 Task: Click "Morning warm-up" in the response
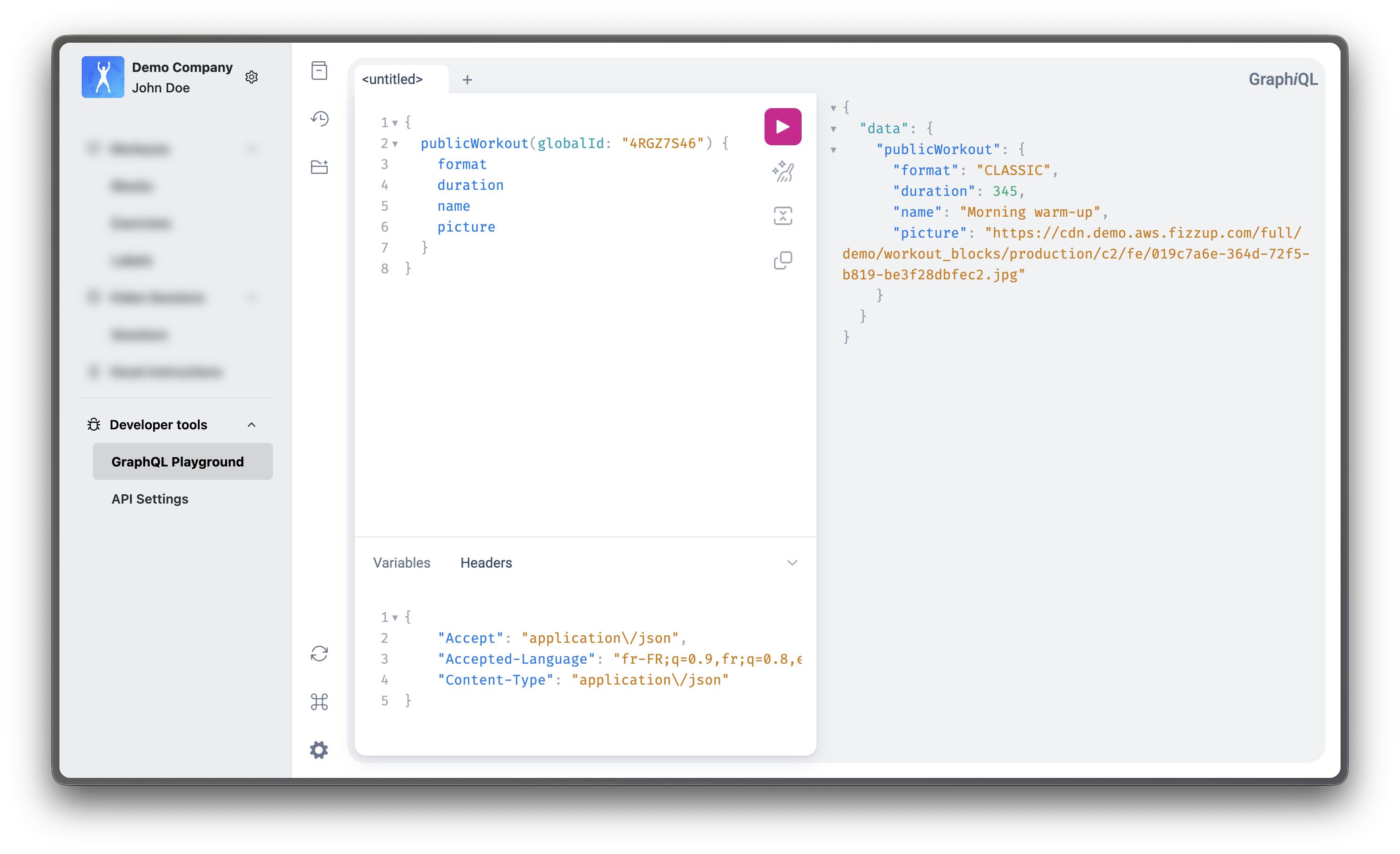tap(1030, 212)
